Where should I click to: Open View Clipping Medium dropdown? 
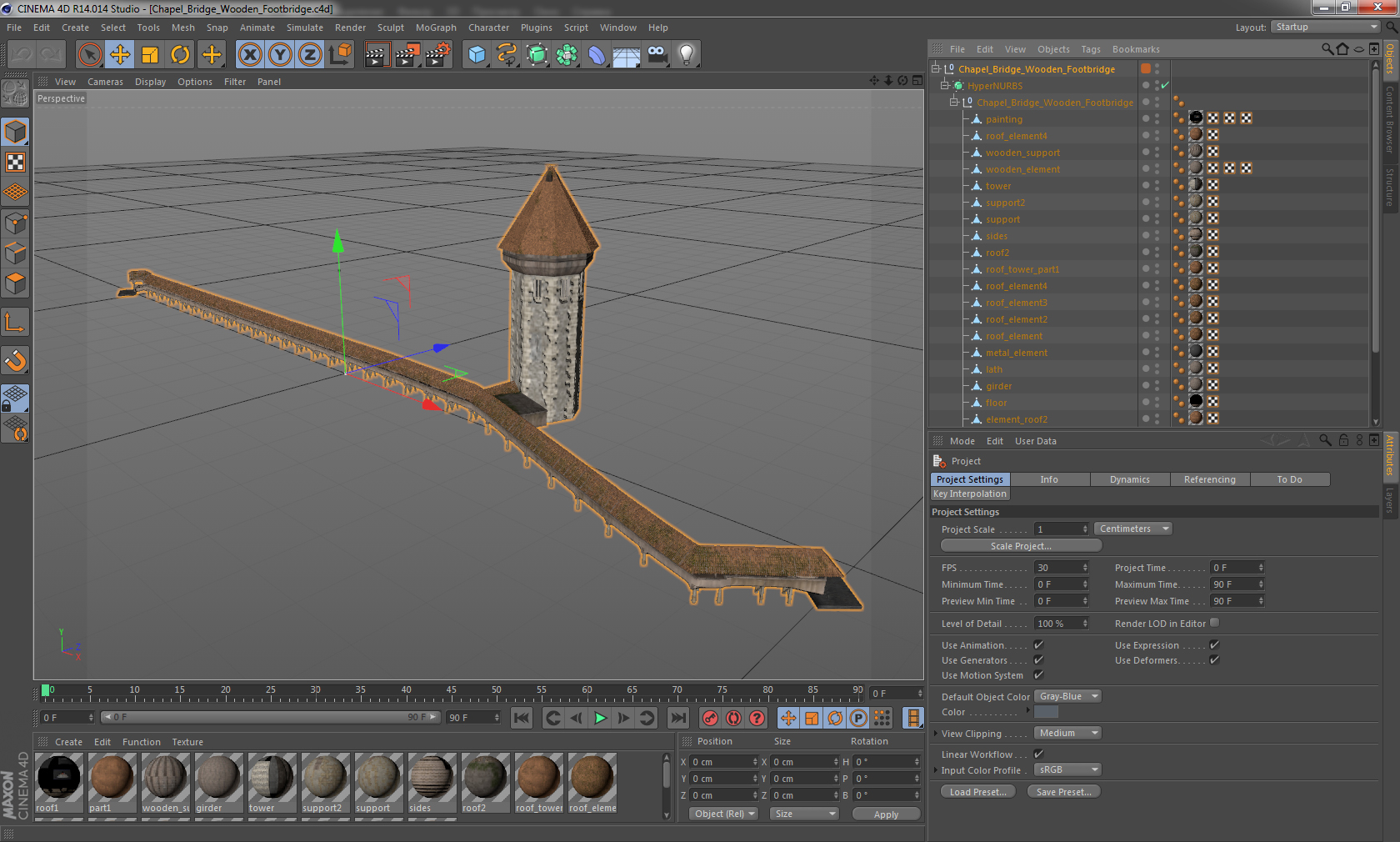pyautogui.click(x=1067, y=733)
